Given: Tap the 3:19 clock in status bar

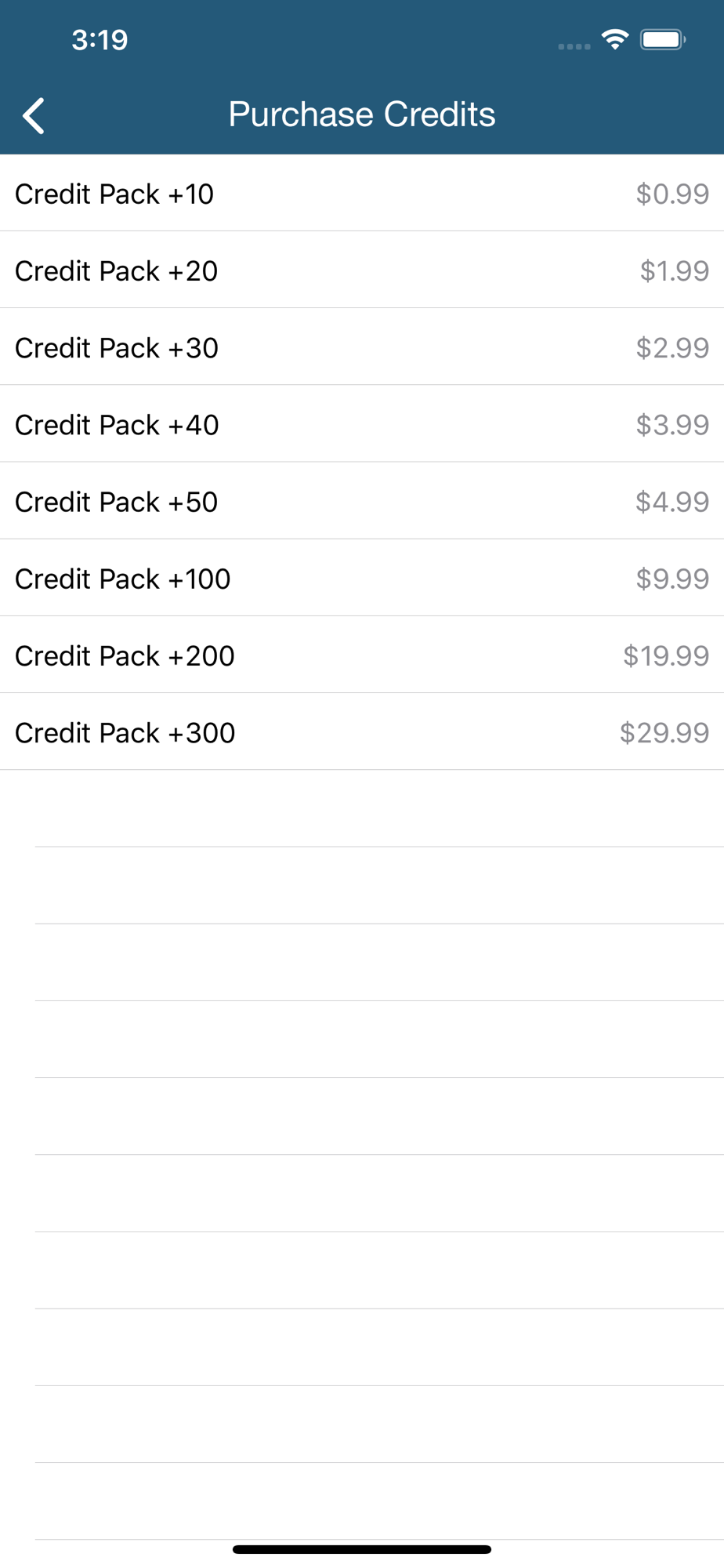Looking at the screenshot, I should (x=100, y=40).
